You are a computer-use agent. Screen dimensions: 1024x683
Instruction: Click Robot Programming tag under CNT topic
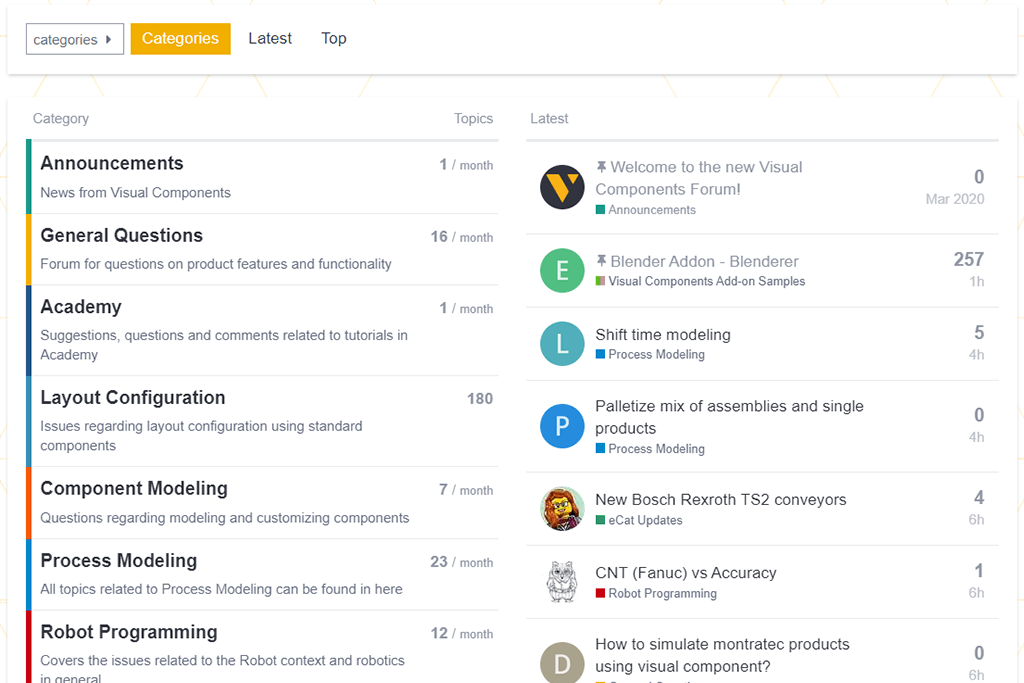click(656, 594)
